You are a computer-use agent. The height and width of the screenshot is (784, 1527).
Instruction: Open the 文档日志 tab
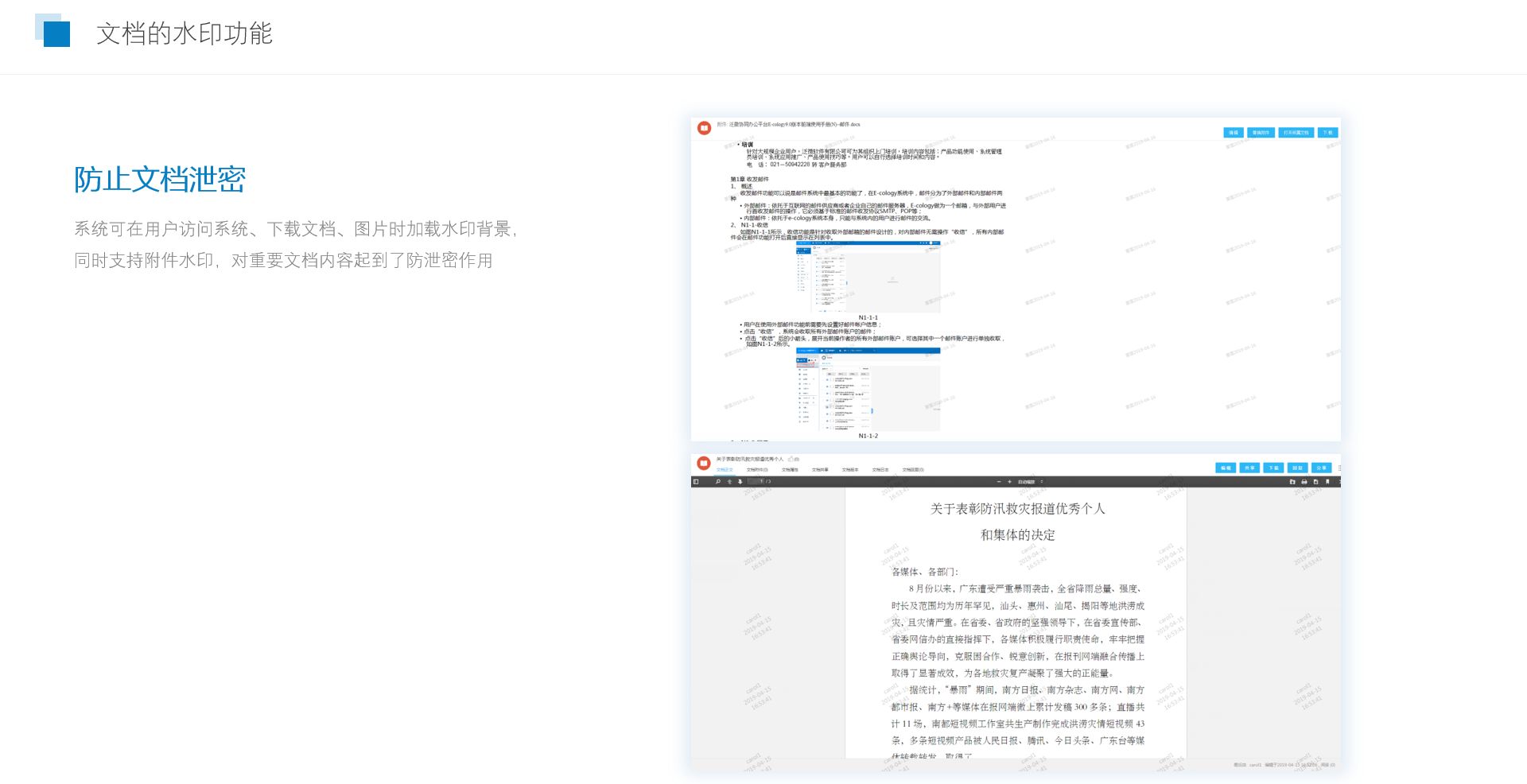pyautogui.click(x=880, y=470)
